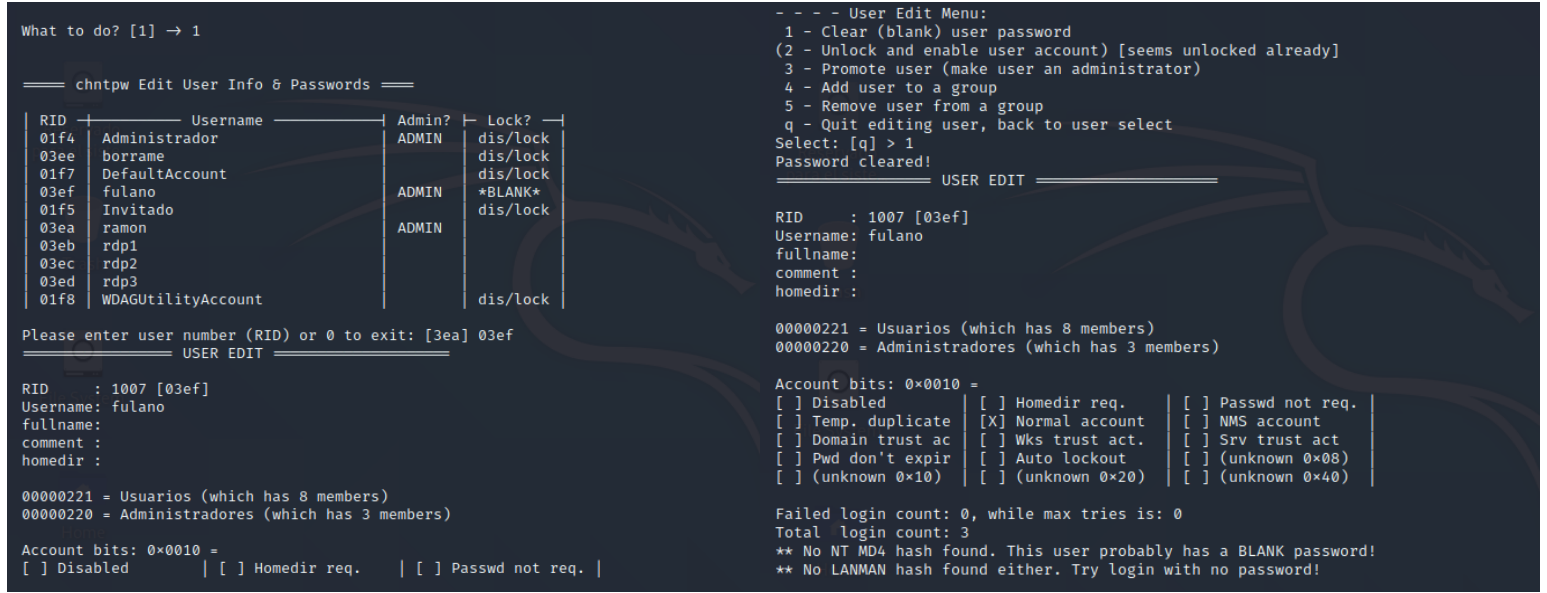Click the WDAGUtilityAccount username entry
This screenshot has width=1547, height=593.
pos(182,299)
